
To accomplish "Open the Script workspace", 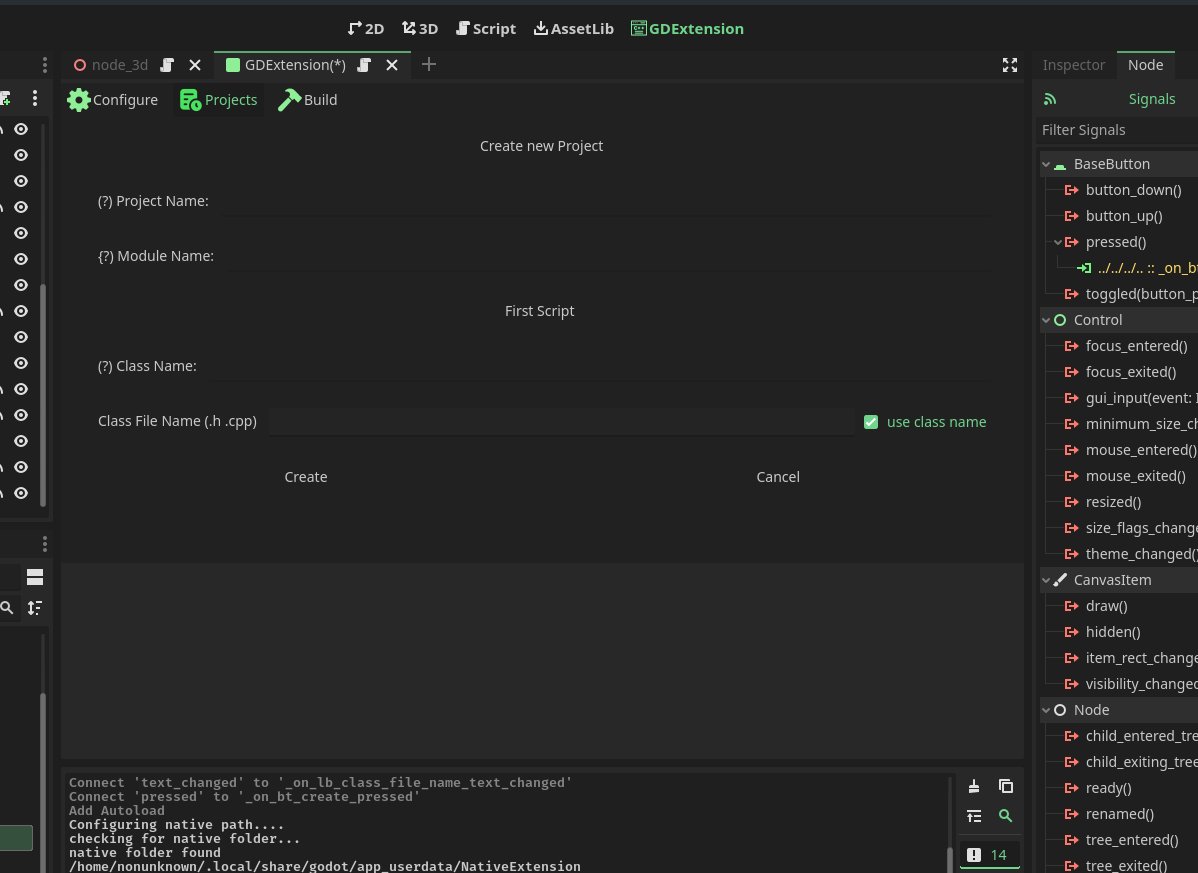I will (486, 28).
